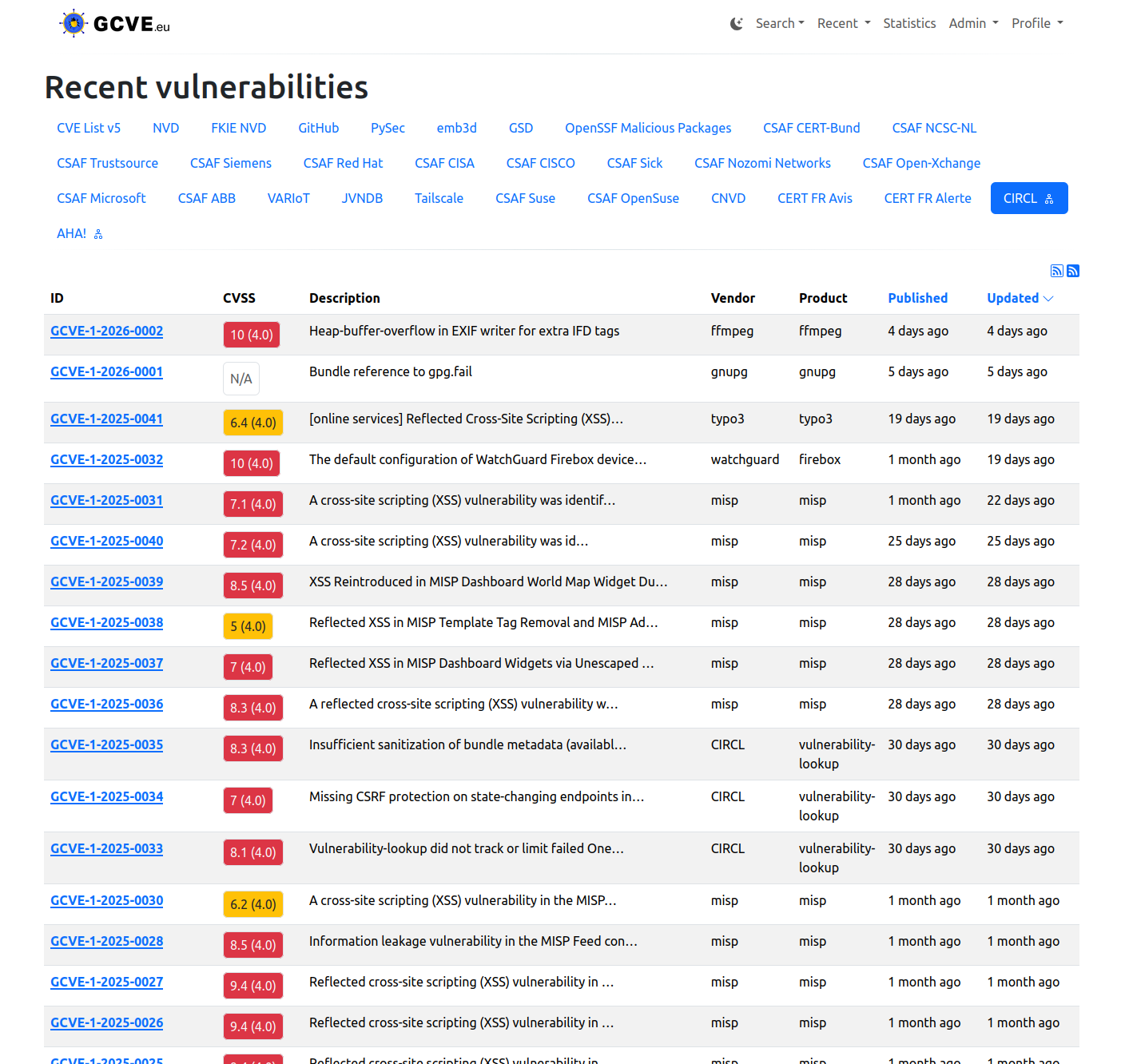Open the outlined RSS feed icon
The width and height of the screenshot is (1125, 1064).
click(x=1056, y=271)
